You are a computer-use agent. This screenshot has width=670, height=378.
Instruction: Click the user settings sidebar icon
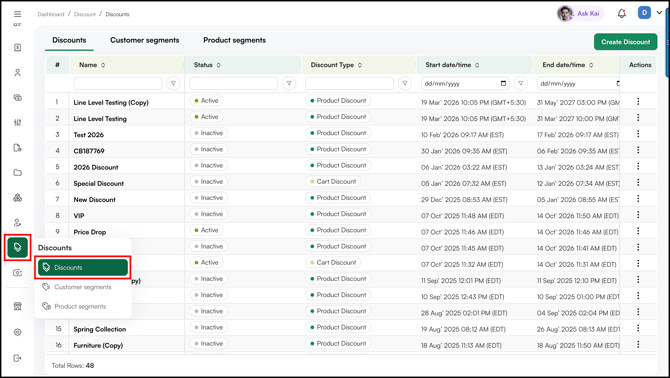point(18,223)
